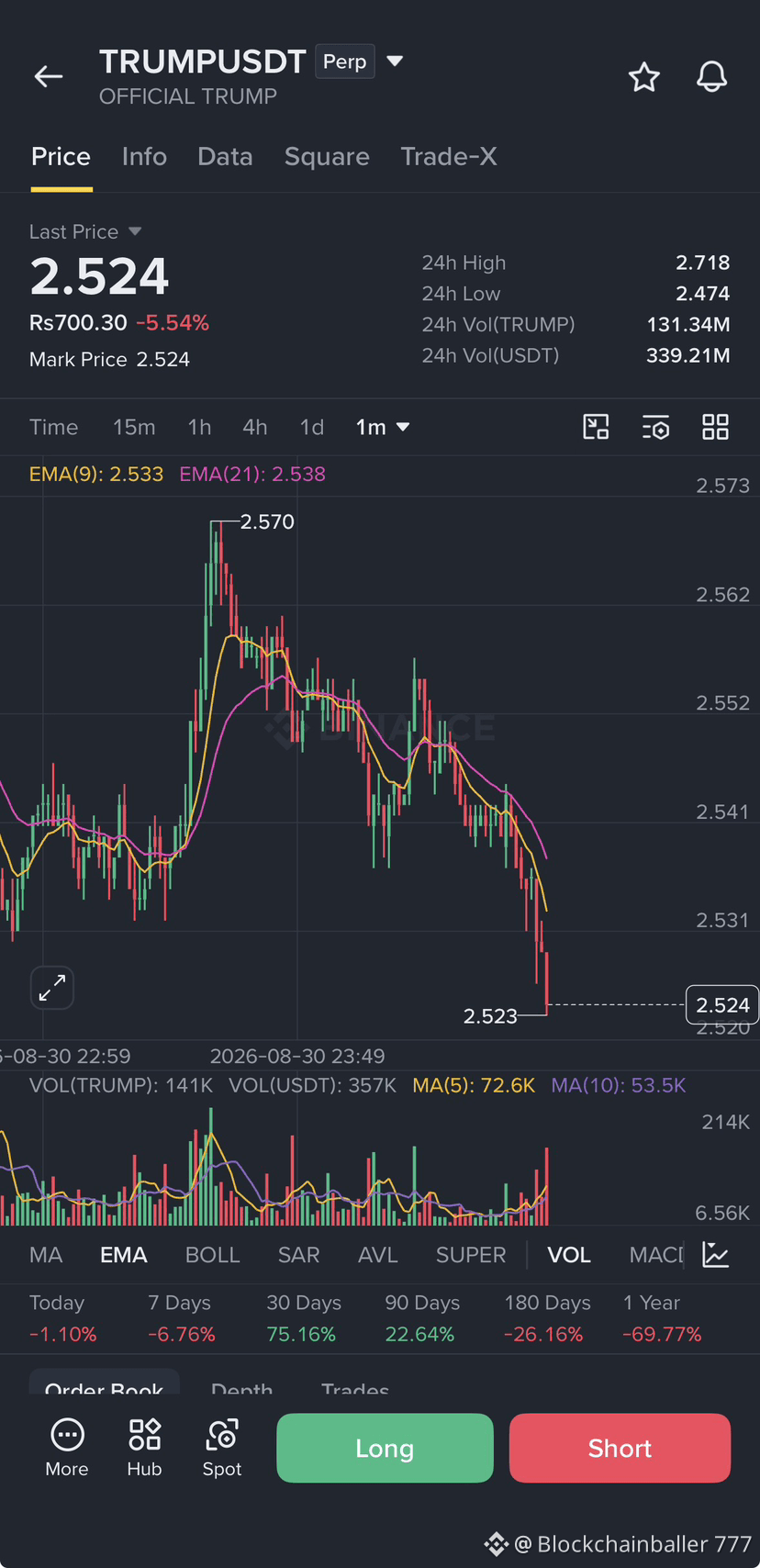Enable the SUPER indicator
Screen dimensions: 760x1568
(471, 1255)
